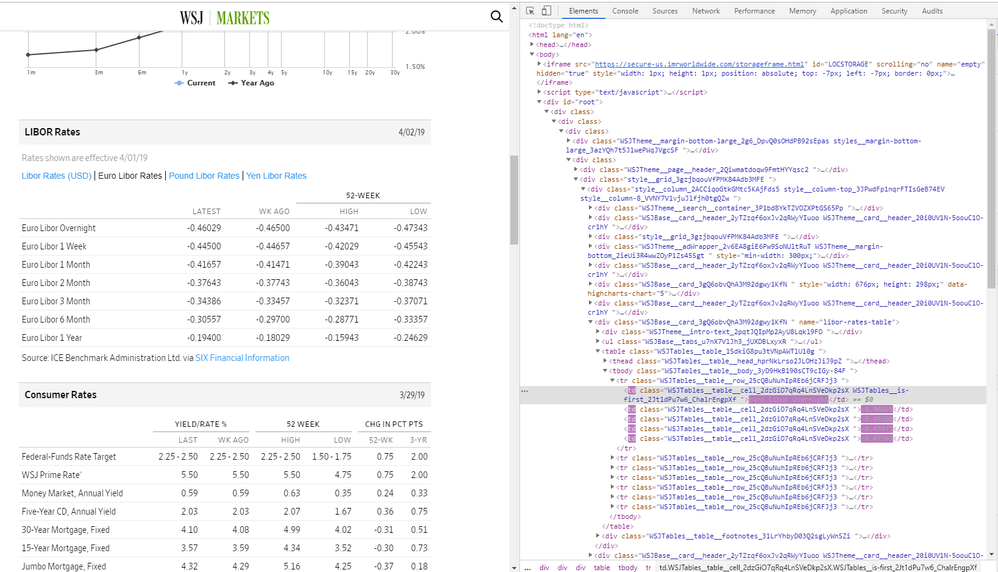Screen dimensions: 998x572
Task: Collapse the div id root node
Action: [x=539, y=102]
